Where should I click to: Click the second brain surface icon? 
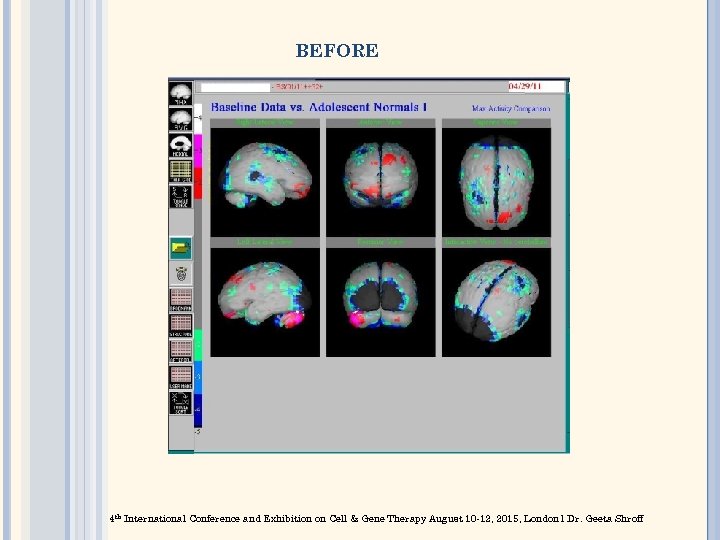coord(180,119)
